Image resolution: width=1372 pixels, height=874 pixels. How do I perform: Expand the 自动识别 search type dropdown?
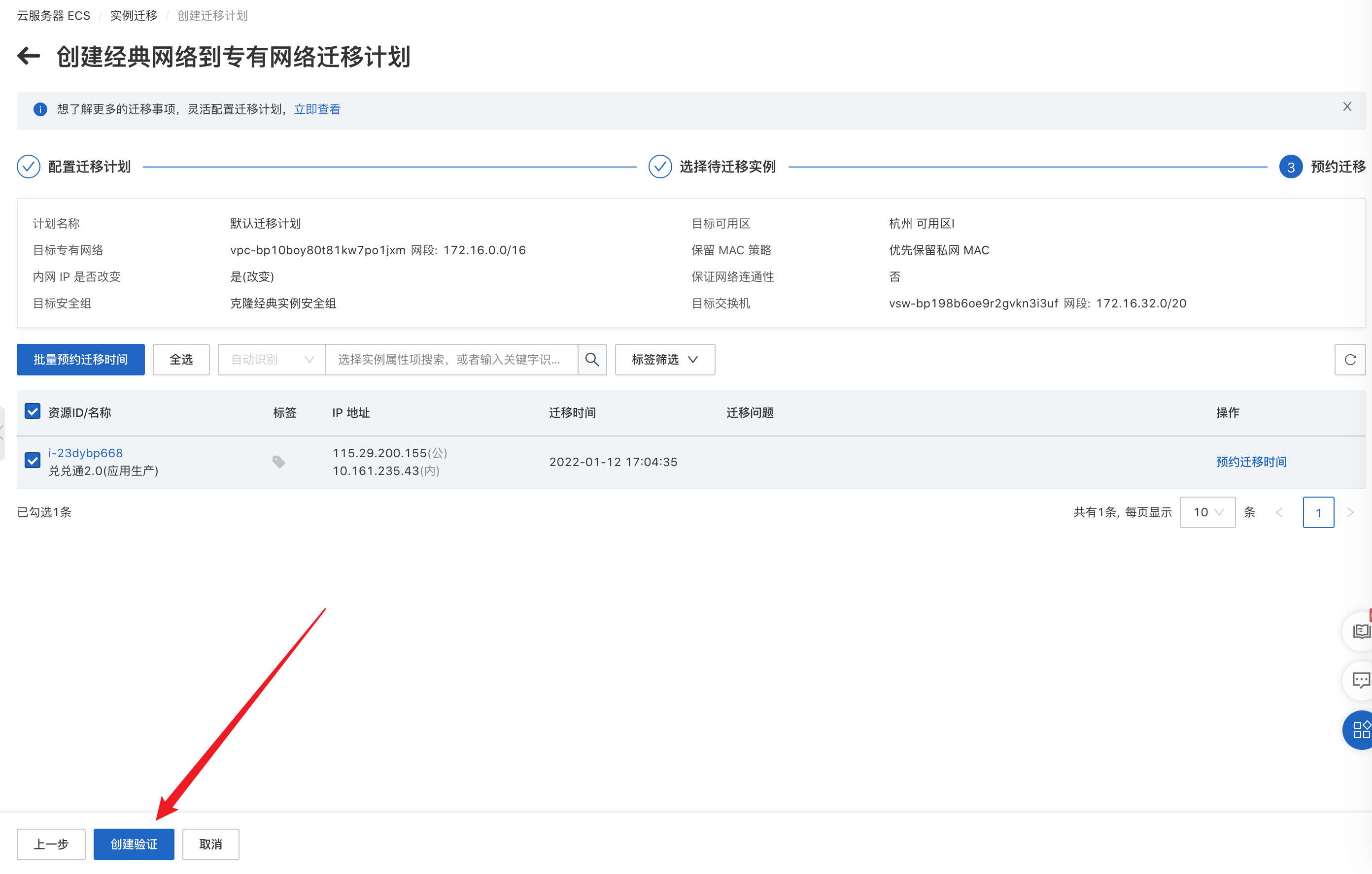(272, 360)
